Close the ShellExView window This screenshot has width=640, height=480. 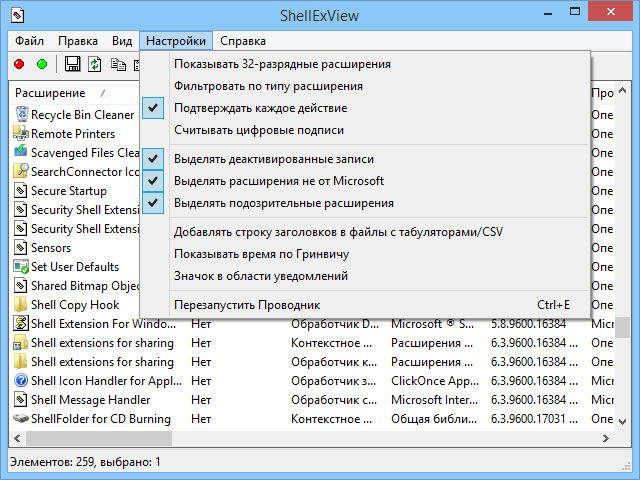pyautogui.click(x=611, y=12)
